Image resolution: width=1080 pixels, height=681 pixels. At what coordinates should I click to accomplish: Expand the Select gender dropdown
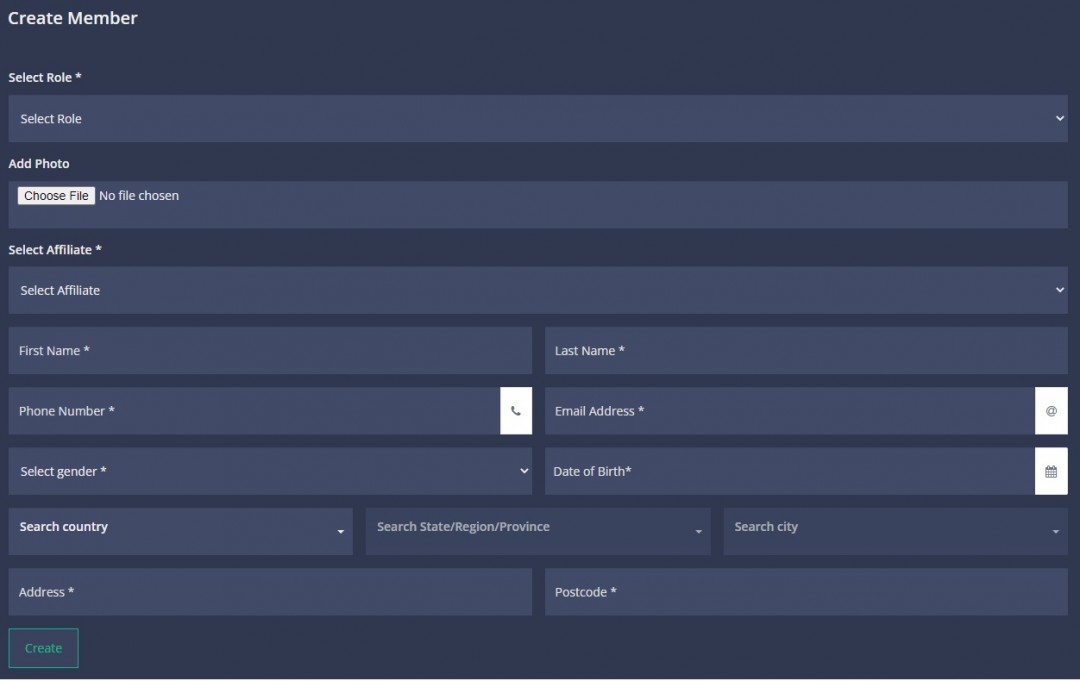[270, 472]
